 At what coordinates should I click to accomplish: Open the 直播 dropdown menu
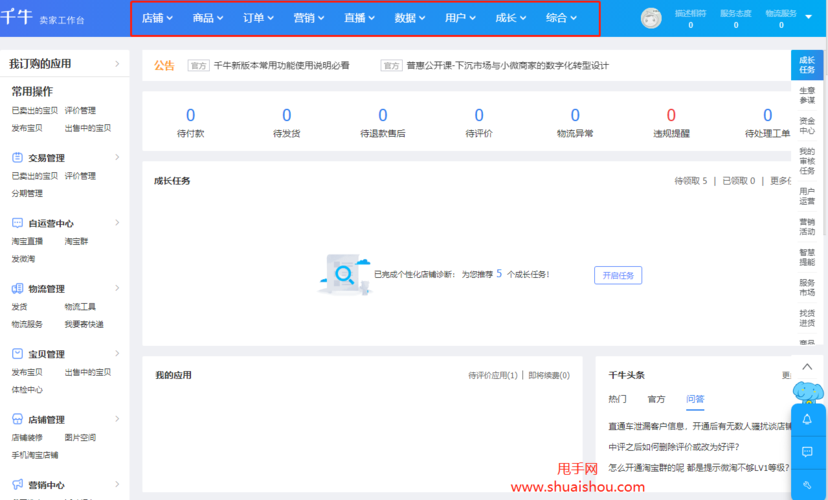pyautogui.click(x=359, y=18)
